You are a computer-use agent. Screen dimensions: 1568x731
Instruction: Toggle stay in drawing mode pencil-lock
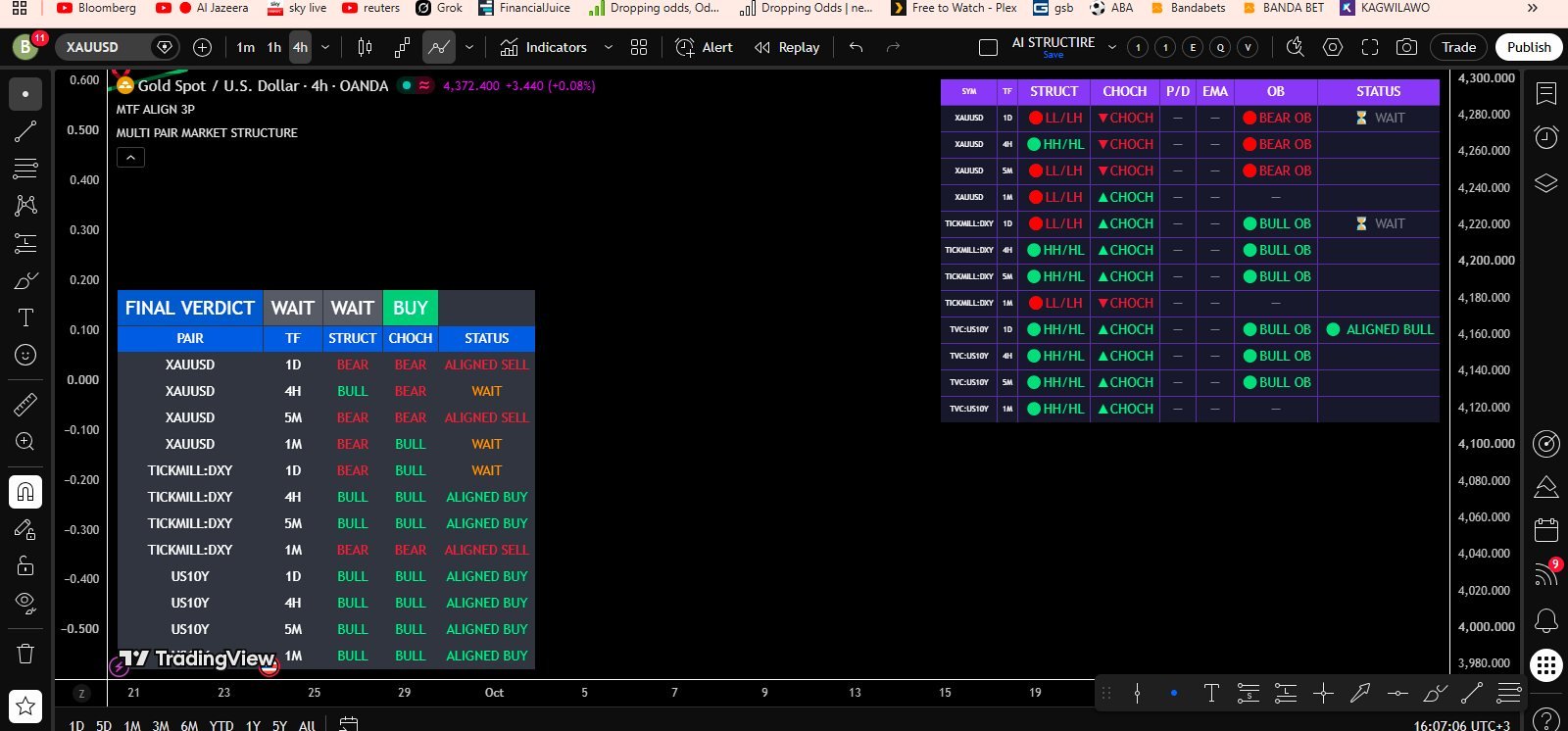pos(25,529)
